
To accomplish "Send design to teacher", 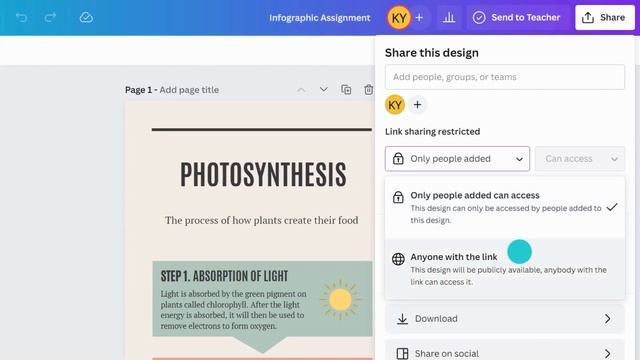I will [516, 18].
